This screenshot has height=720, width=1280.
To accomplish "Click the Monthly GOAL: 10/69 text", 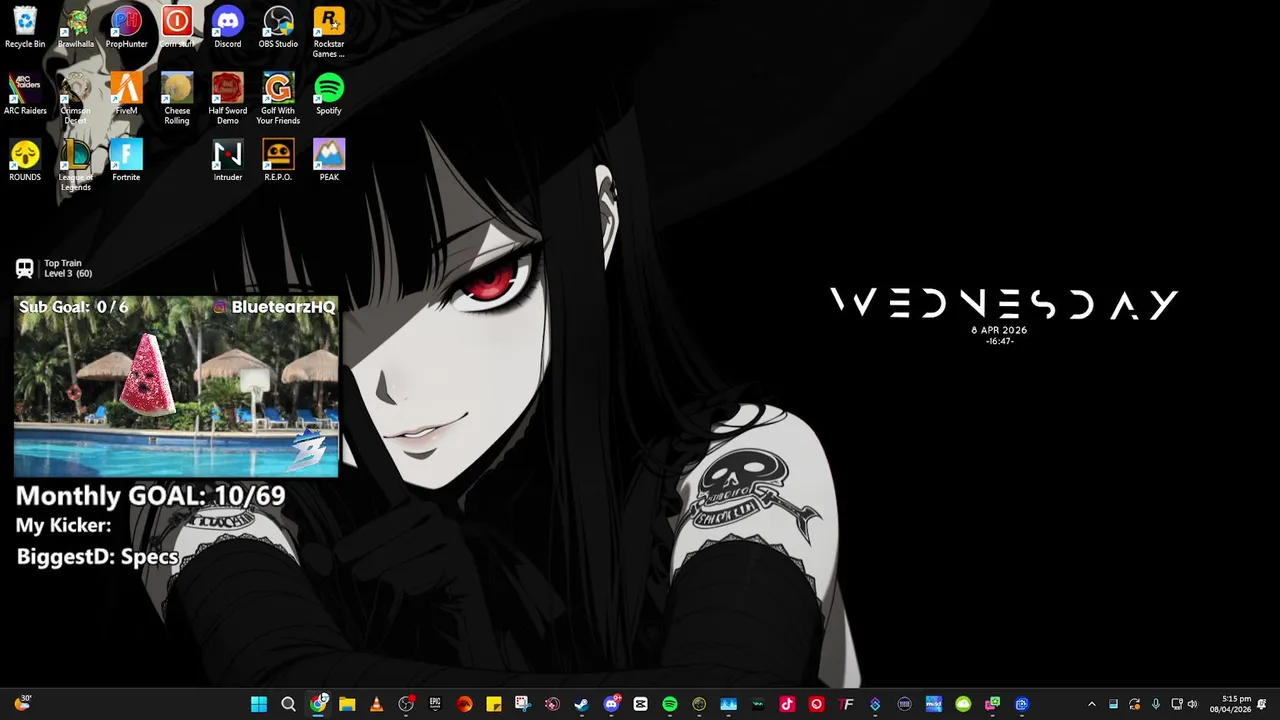I will point(150,495).
